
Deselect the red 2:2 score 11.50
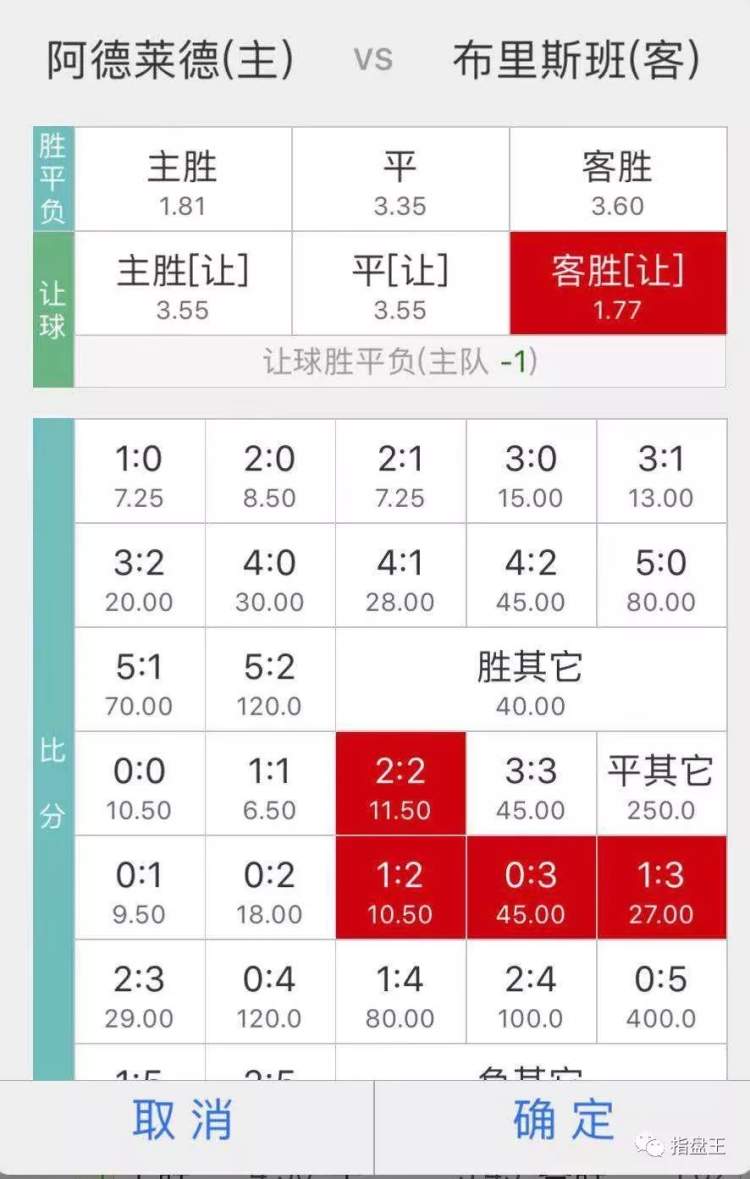point(400,783)
